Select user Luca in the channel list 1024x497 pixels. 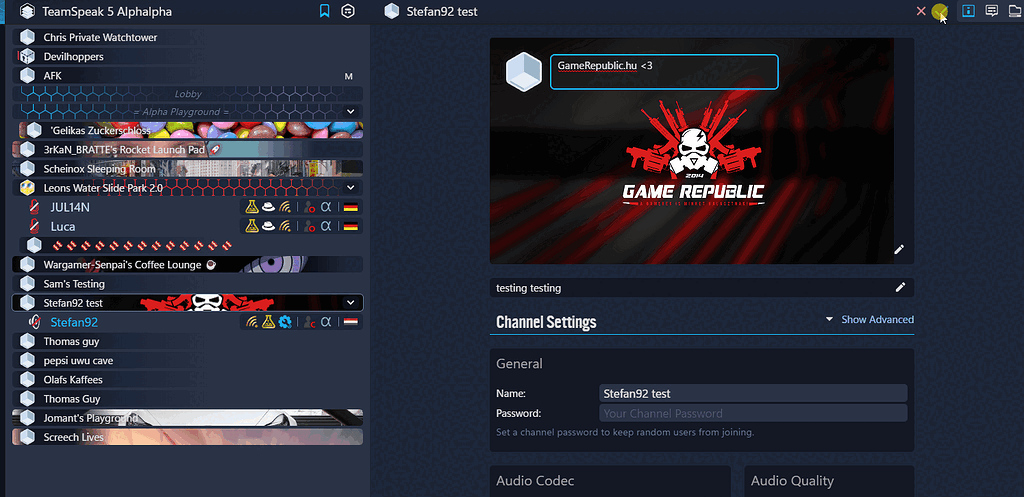pyautogui.click(x=63, y=227)
